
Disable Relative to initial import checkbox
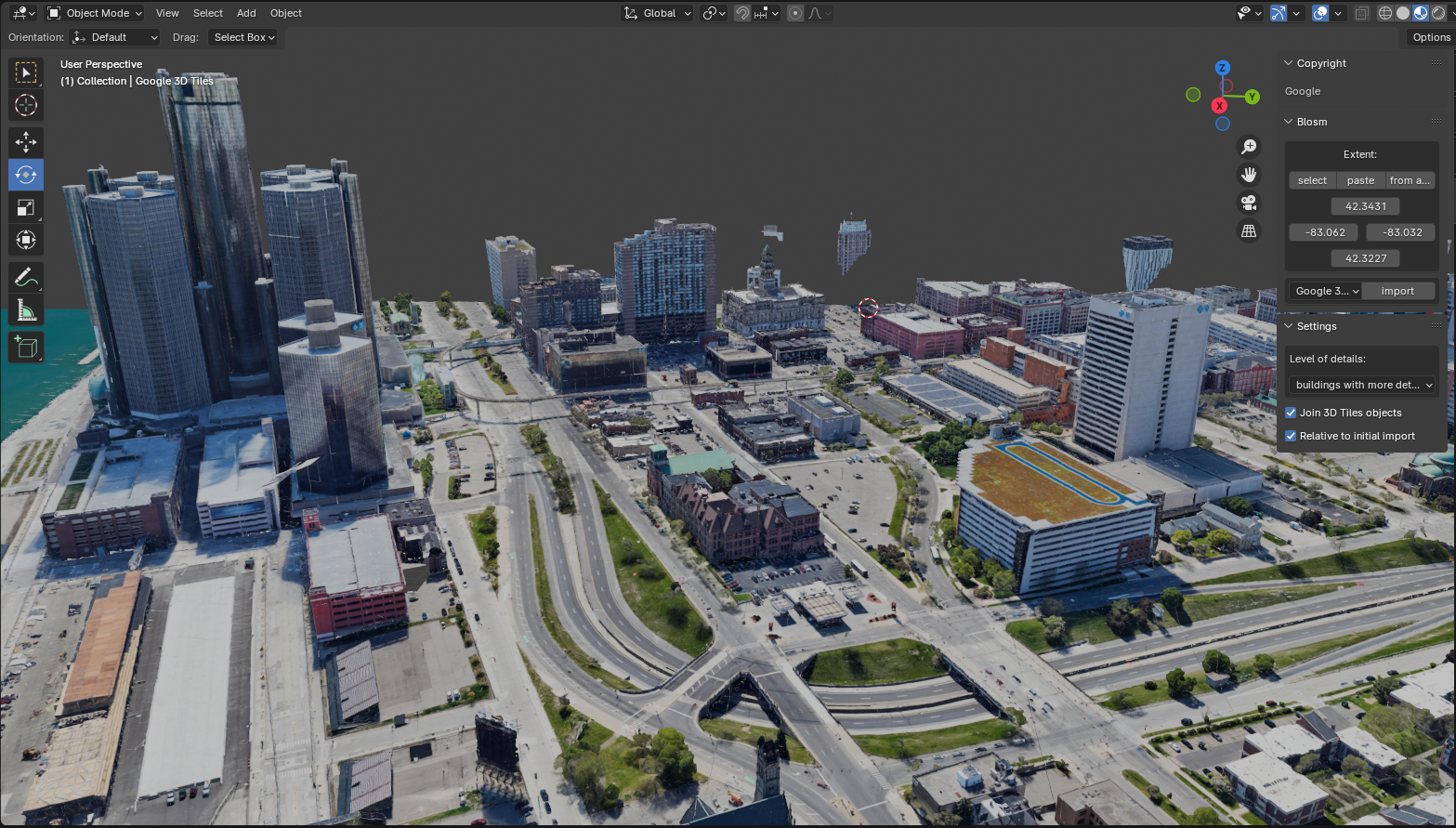(1291, 436)
